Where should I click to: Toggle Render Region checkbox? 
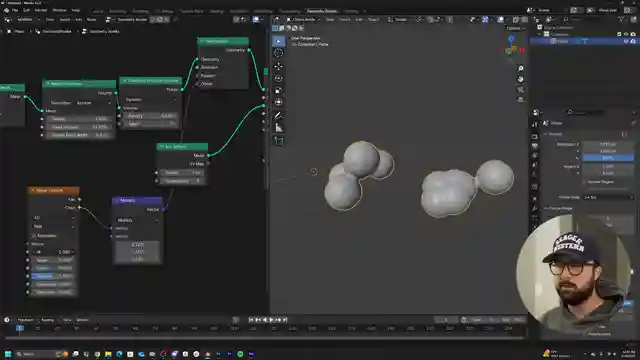click(584, 182)
